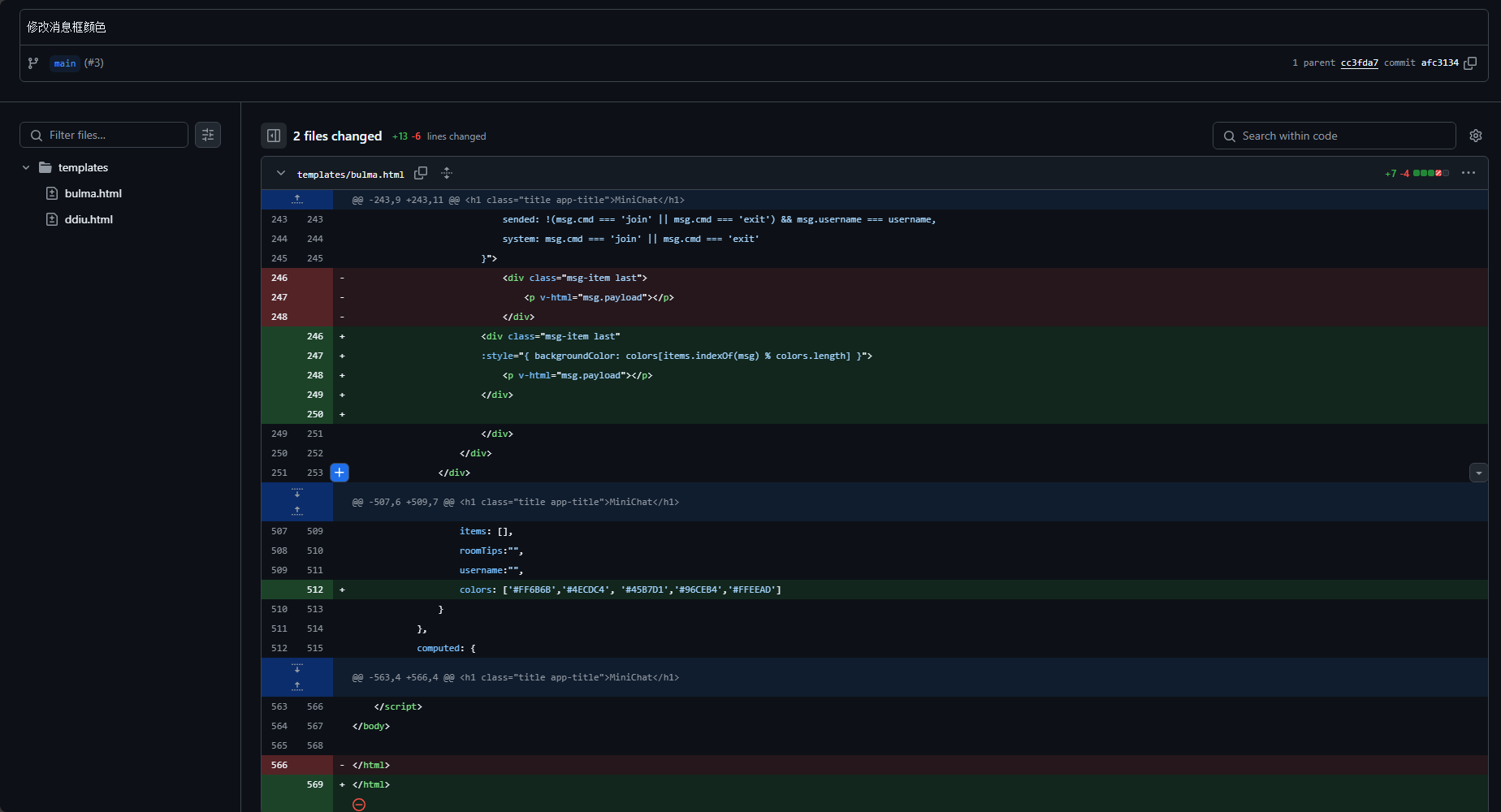Click the file diff icon beside ddiu.html

click(52, 219)
